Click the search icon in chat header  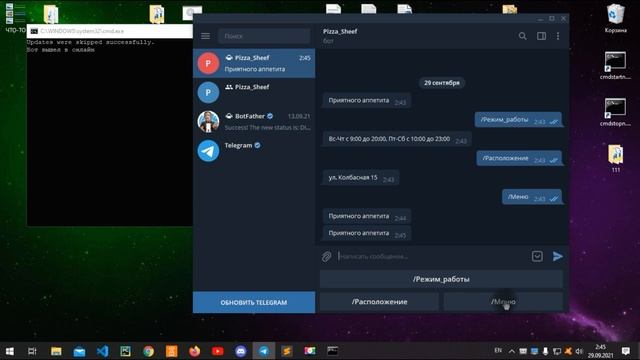pos(522,36)
